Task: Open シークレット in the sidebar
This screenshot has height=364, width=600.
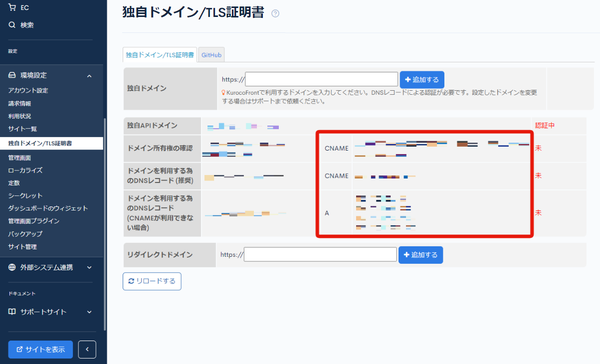Action: 25,196
